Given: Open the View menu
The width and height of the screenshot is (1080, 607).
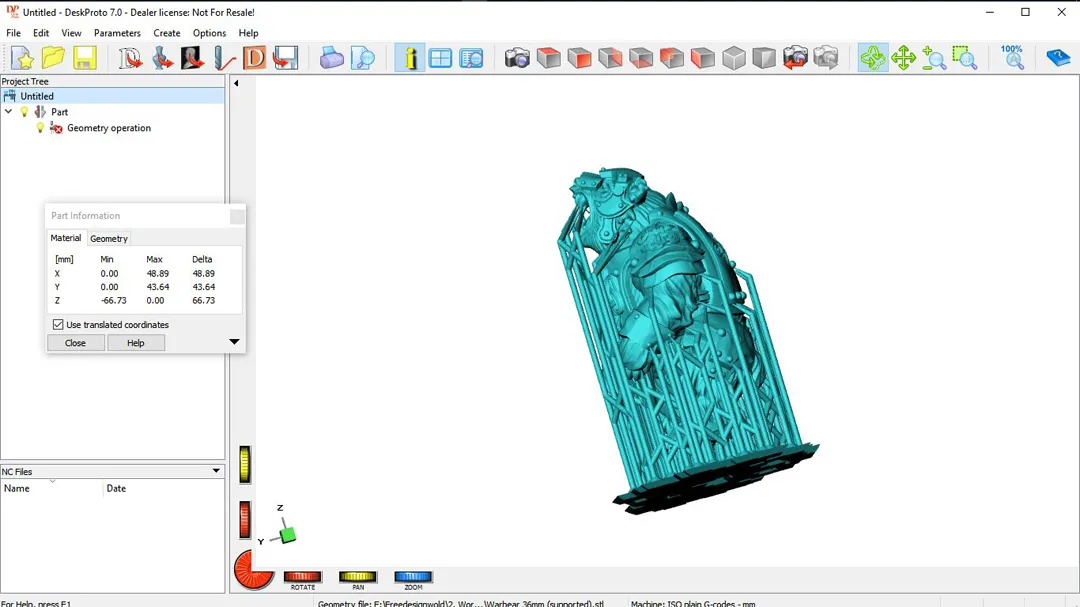Looking at the screenshot, I should tap(71, 33).
